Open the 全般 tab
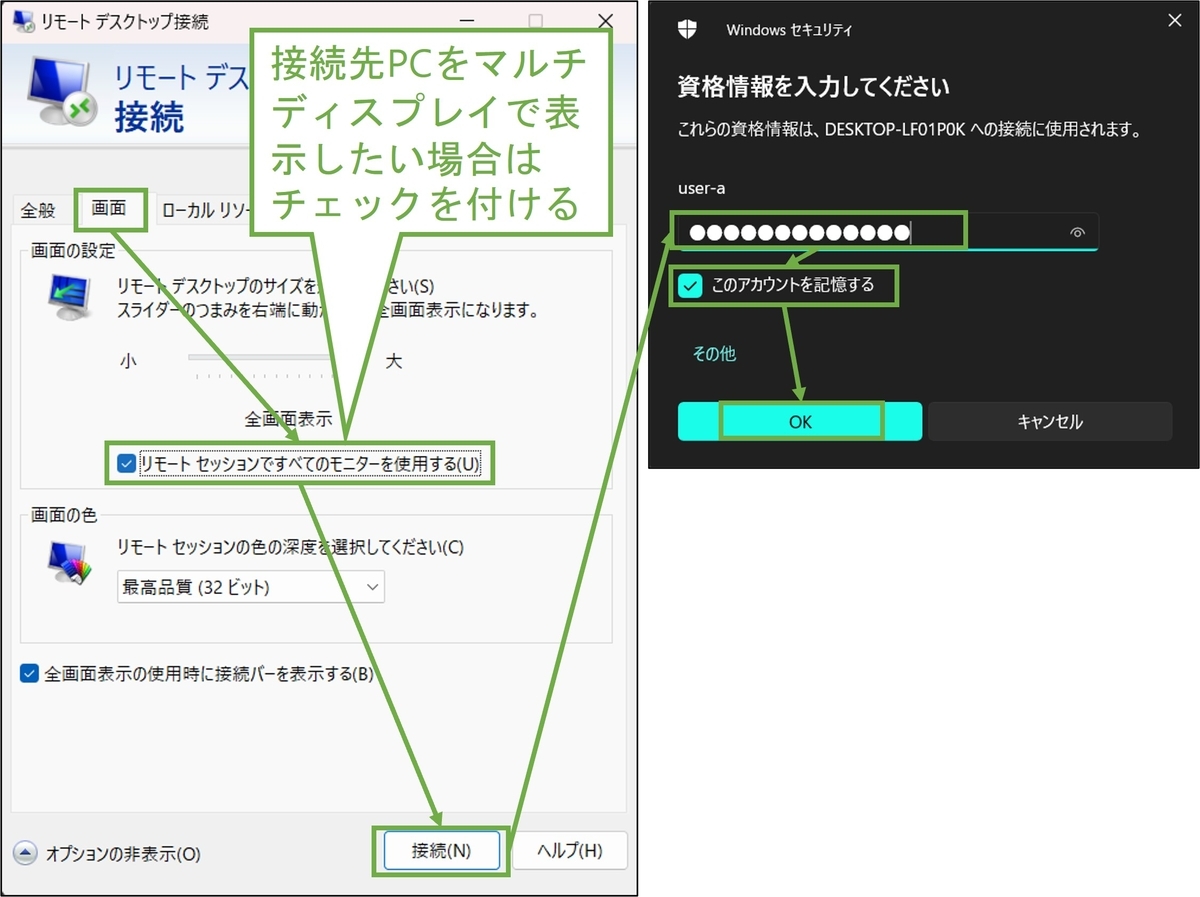The image size is (1200, 897). [39, 211]
